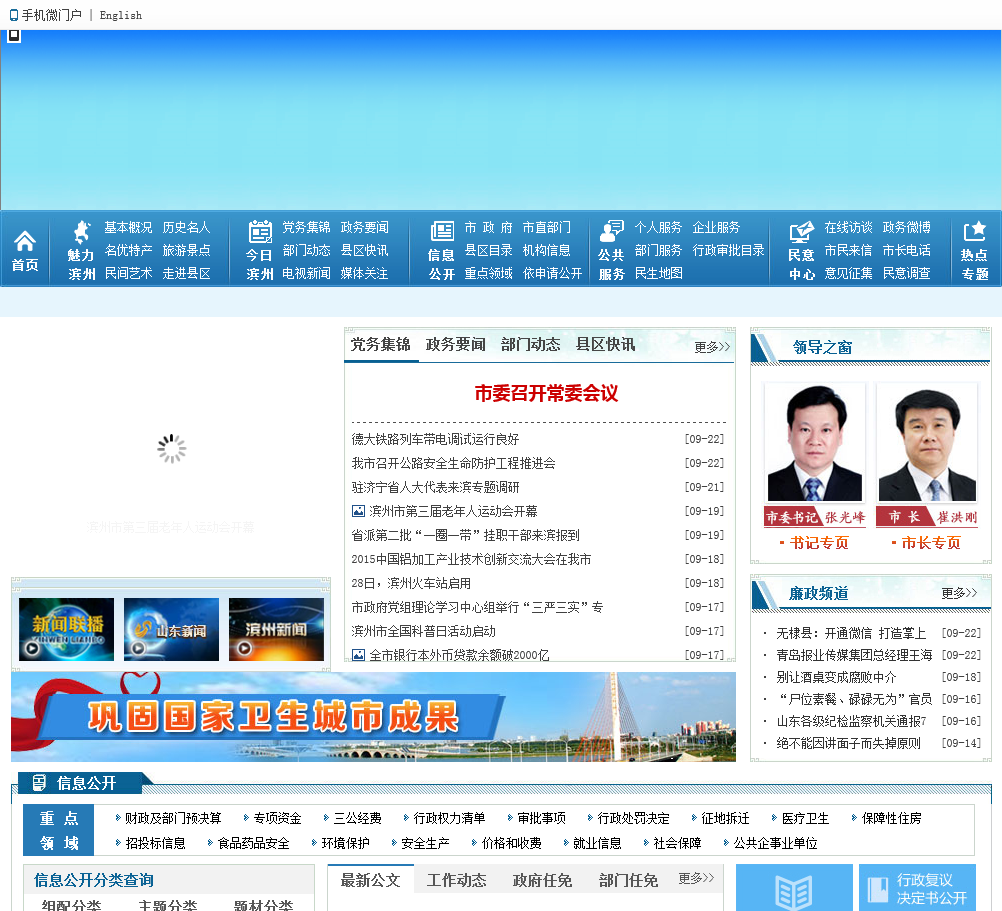Viewport: 1002px width, 911px height.
Task: Open 食品药品安全 link
Action: coord(254,843)
